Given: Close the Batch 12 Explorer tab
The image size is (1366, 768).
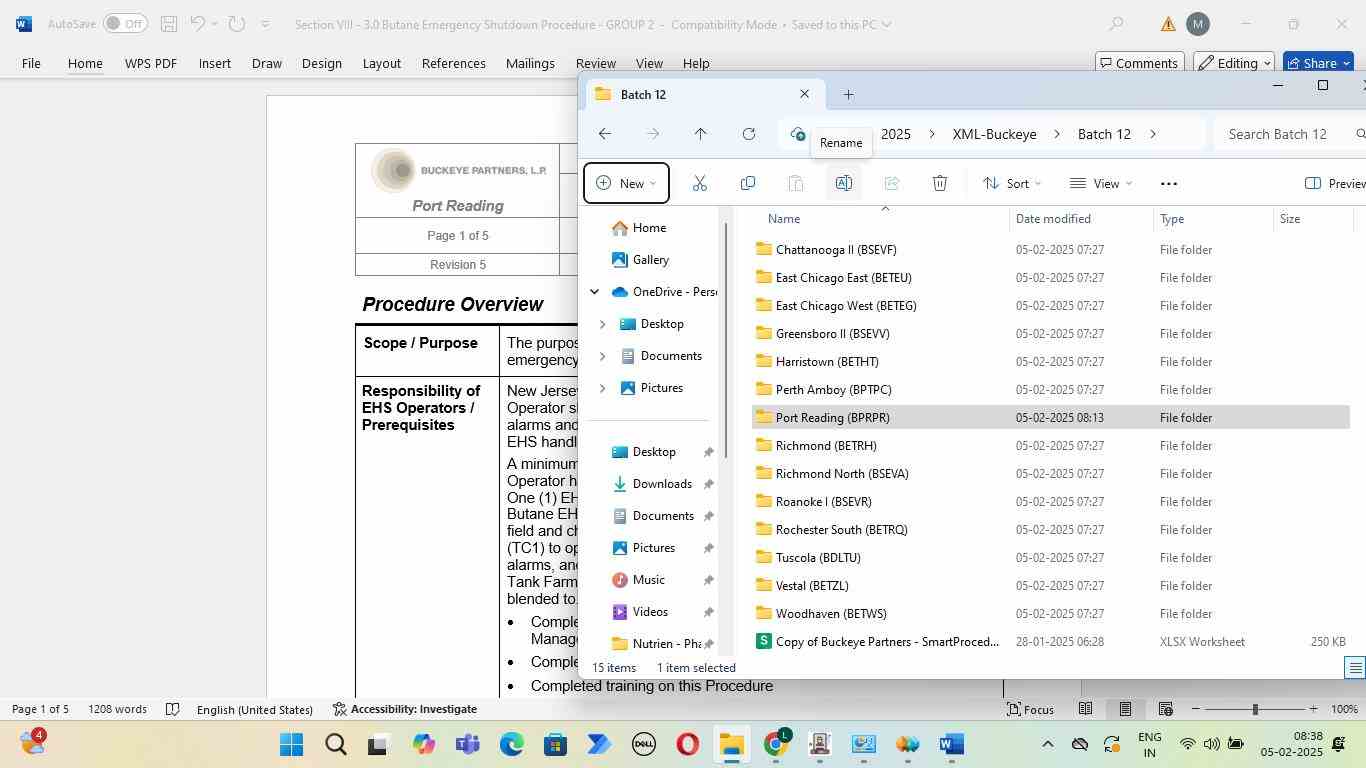Looking at the screenshot, I should [804, 94].
